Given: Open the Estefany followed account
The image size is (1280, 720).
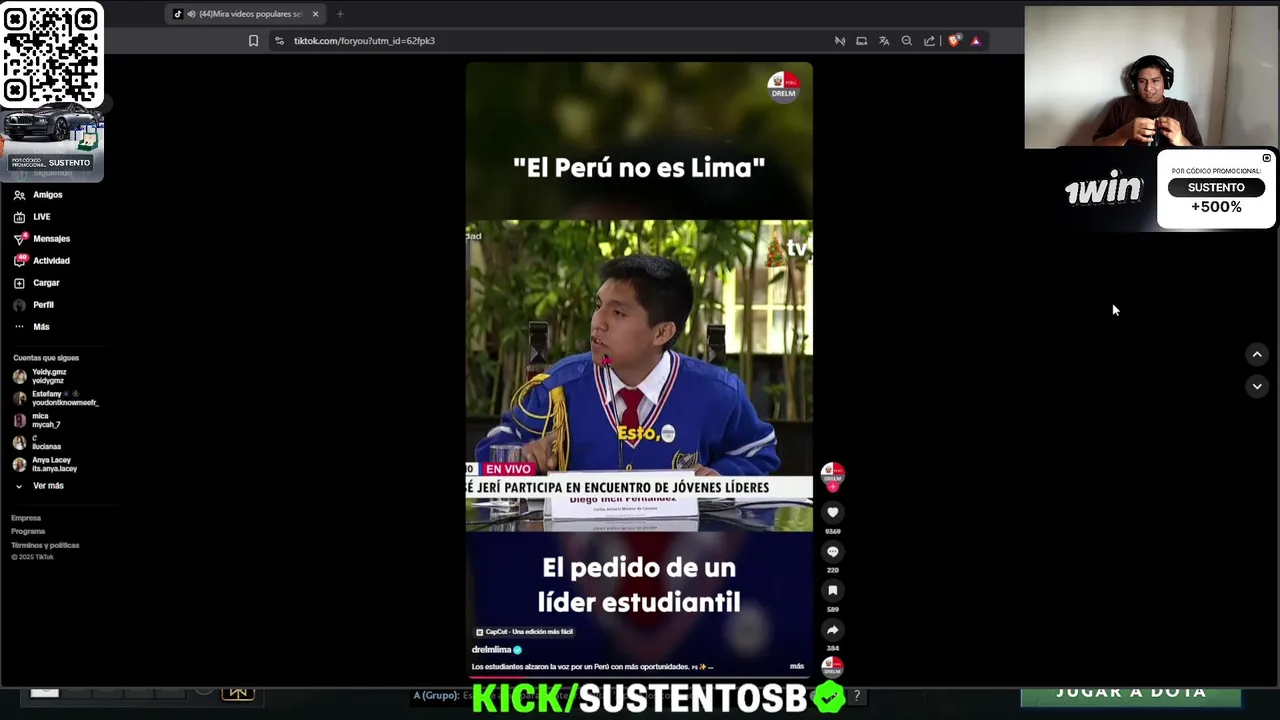Looking at the screenshot, I should coord(56,398).
